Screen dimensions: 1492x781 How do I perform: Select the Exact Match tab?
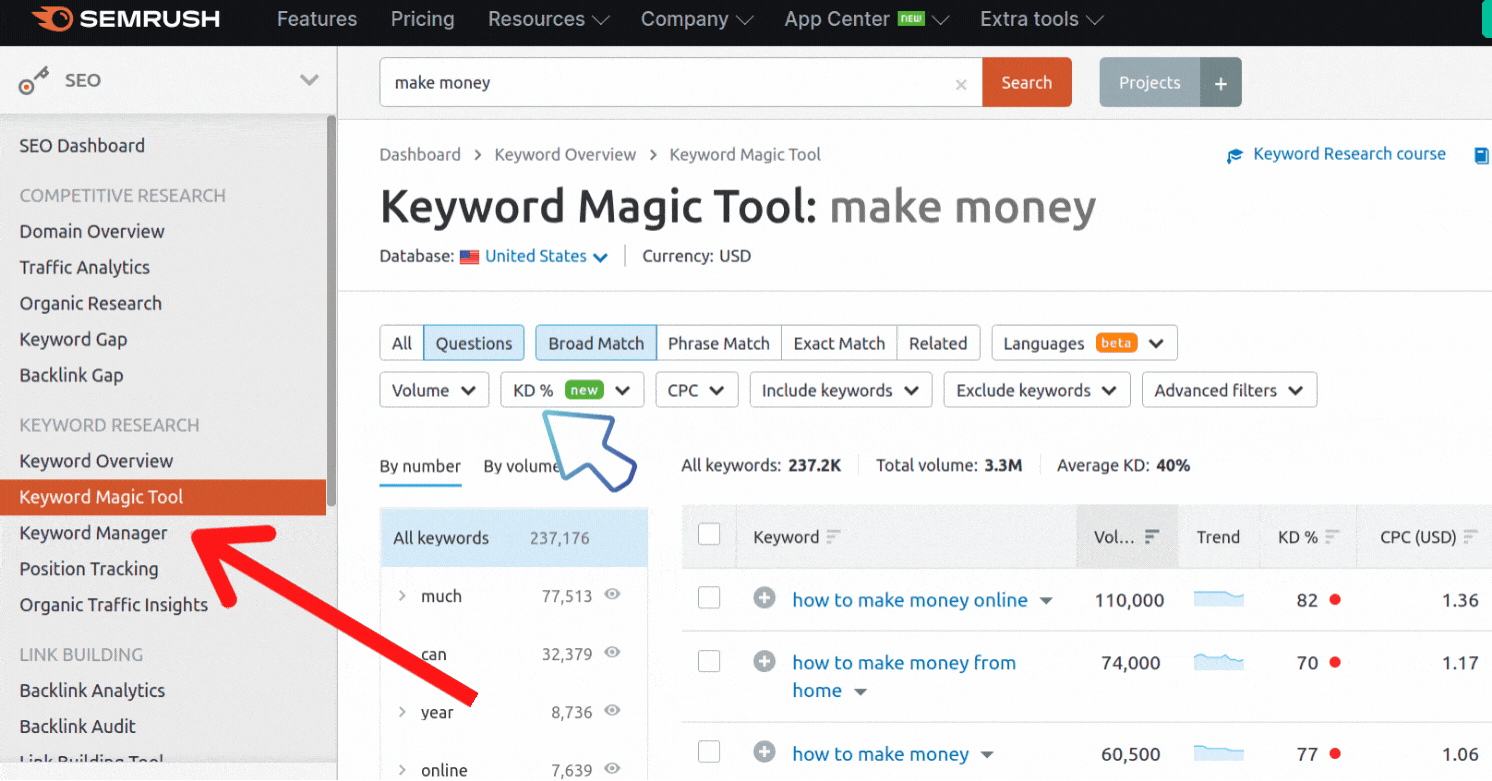coord(839,343)
